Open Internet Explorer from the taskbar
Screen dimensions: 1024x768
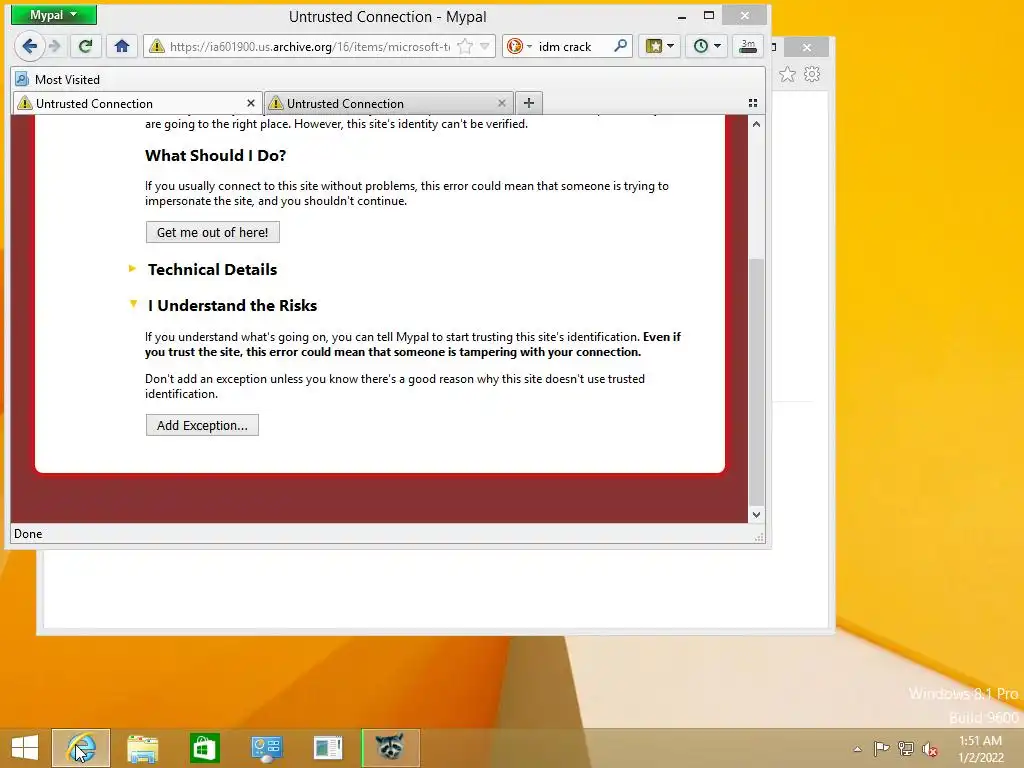coord(81,748)
